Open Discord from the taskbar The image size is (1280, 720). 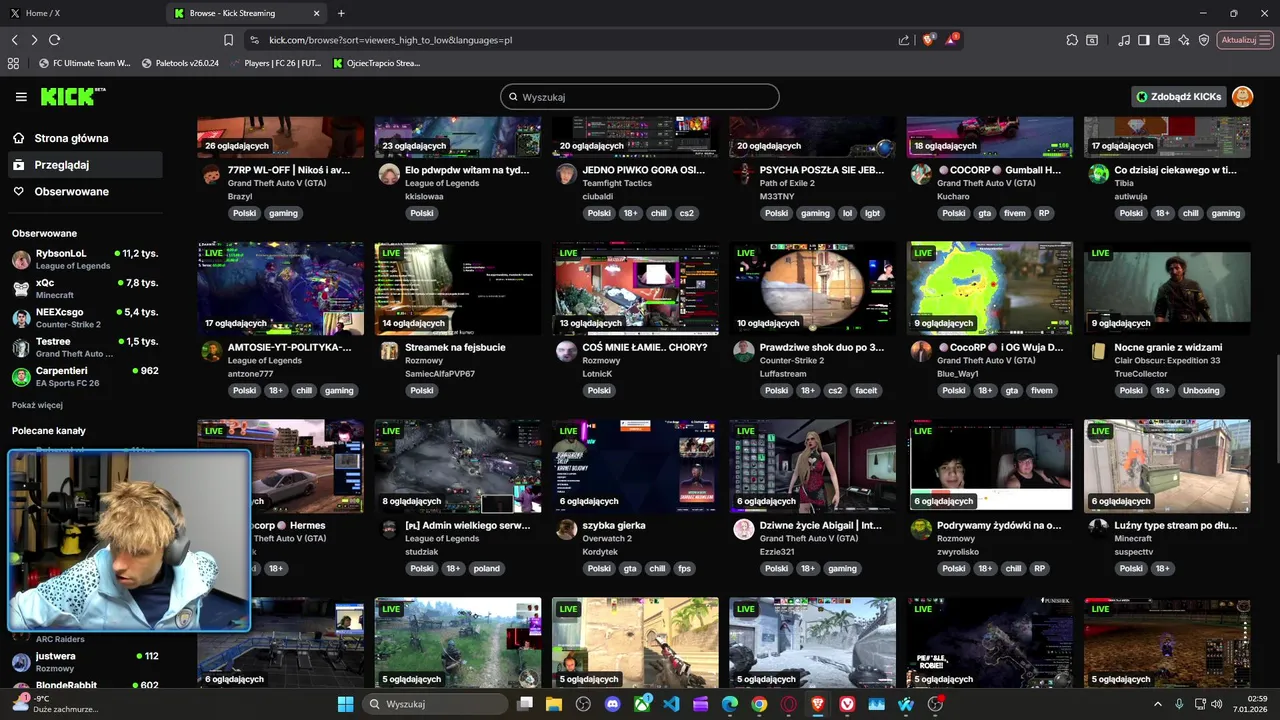click(612, 704)
